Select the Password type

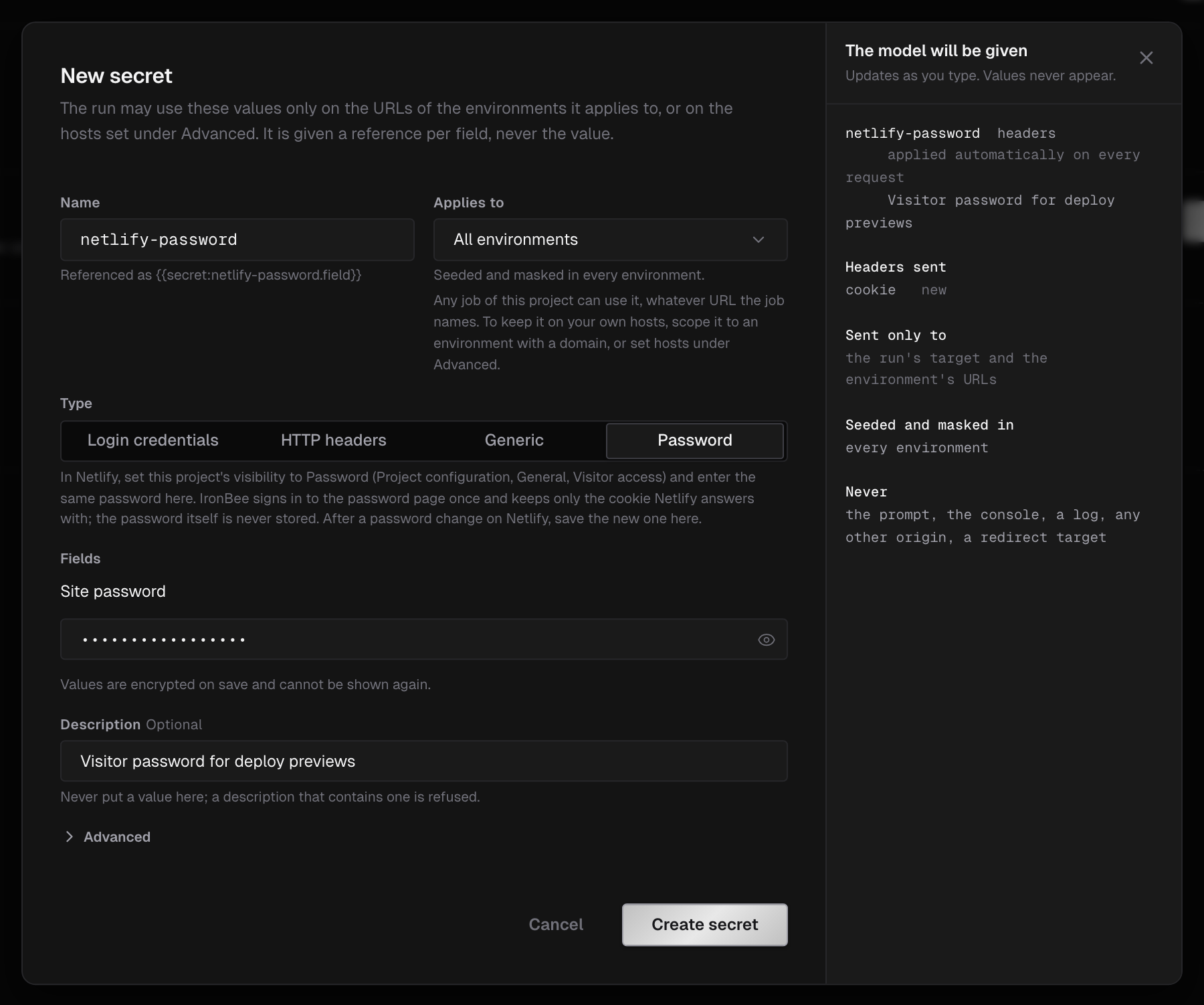tap(695, 440)
